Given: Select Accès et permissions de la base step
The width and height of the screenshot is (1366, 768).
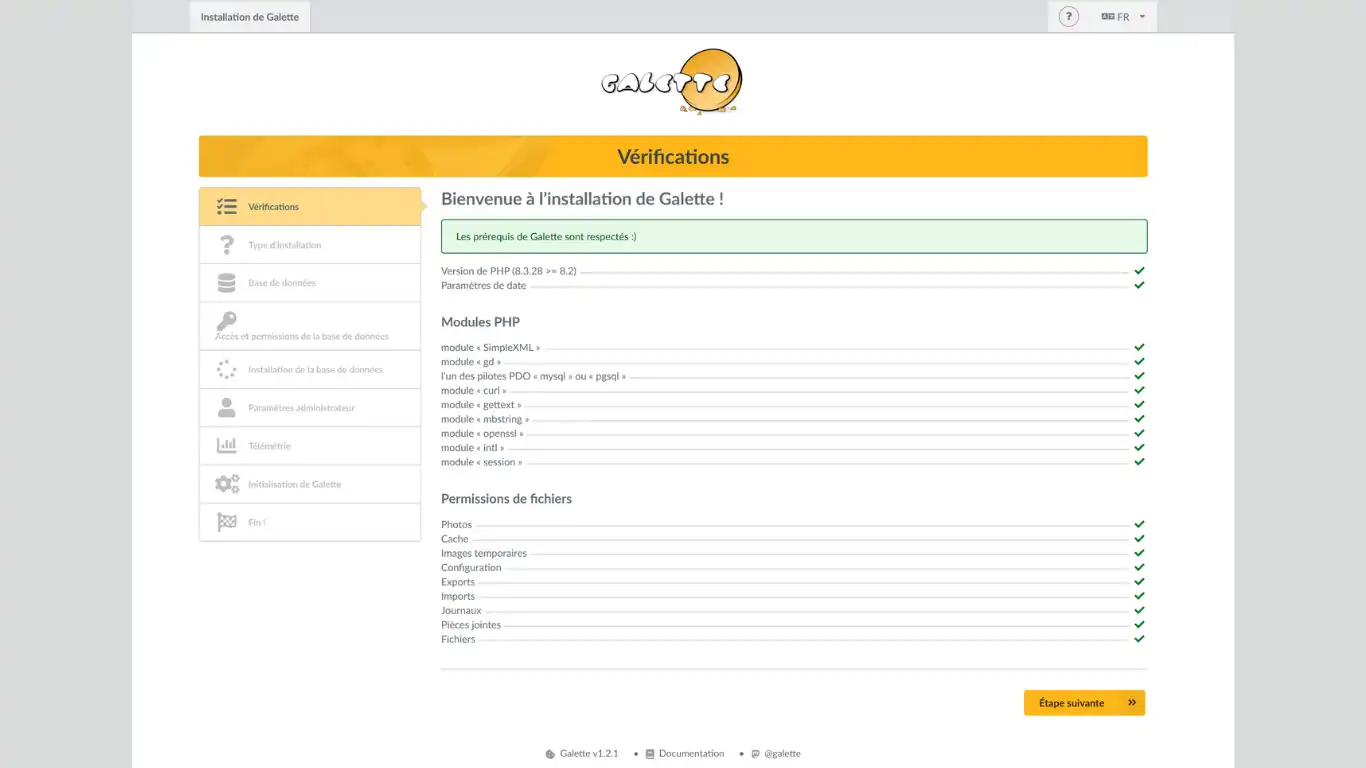Looking at the screenshot, I should tap(310, 326).
